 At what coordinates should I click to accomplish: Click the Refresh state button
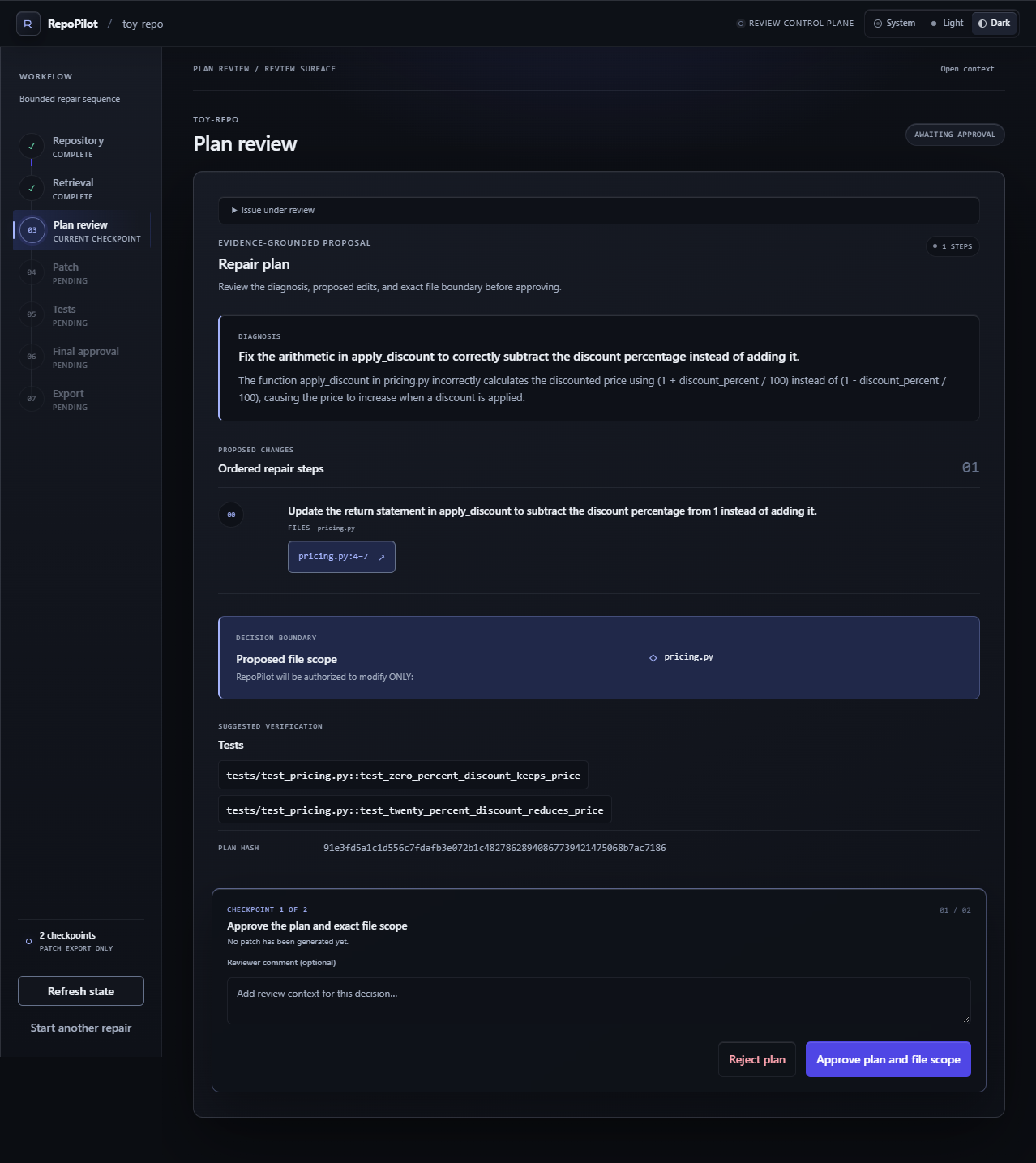click(x=81, y=991)
